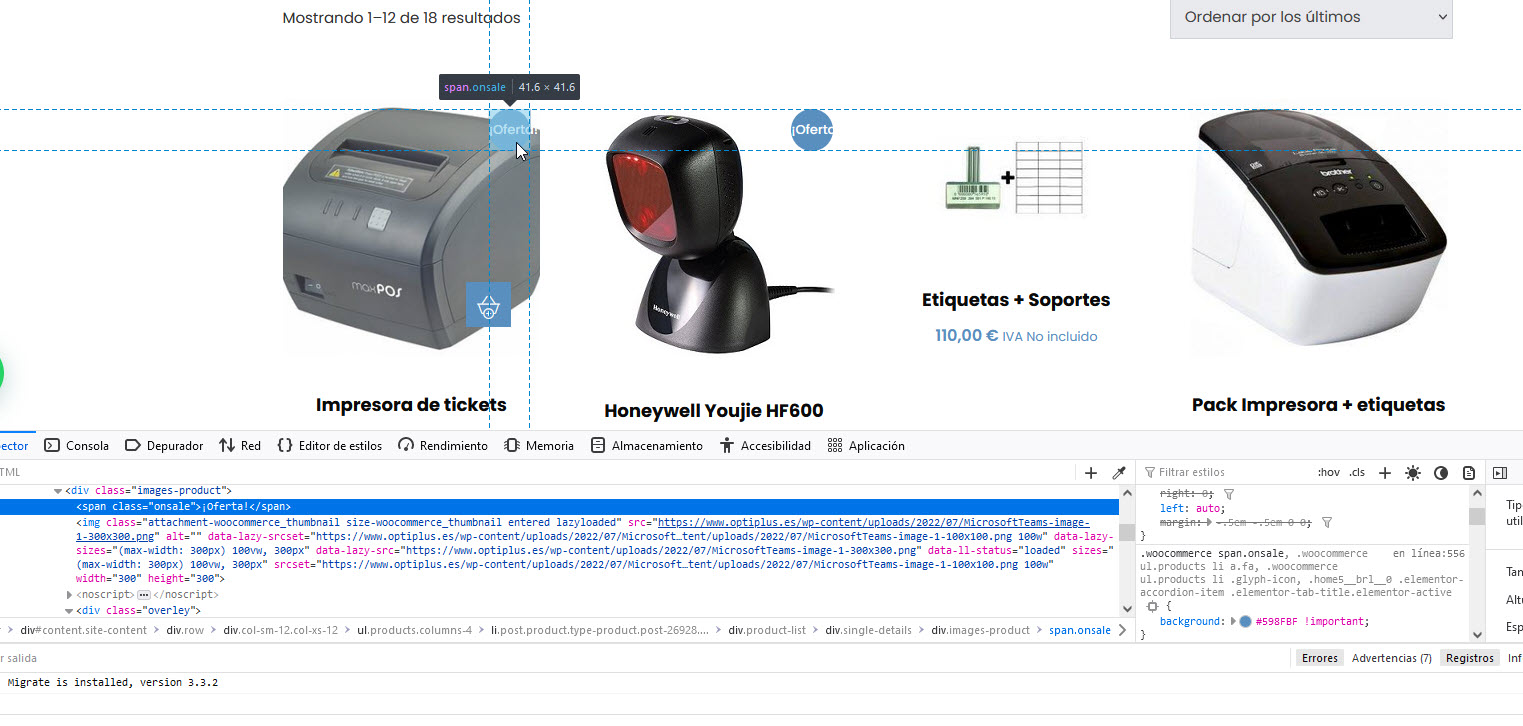
Task: Expand the noscript node
Action: pyautogui.click(x=69, y=594)
